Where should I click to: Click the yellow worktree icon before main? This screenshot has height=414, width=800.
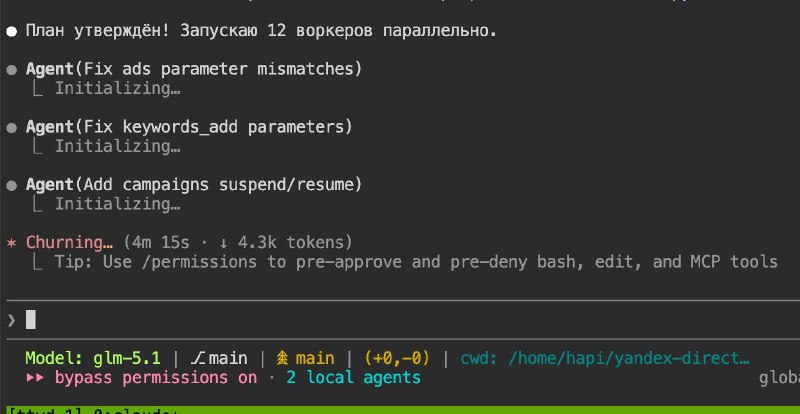click(282, 358)
